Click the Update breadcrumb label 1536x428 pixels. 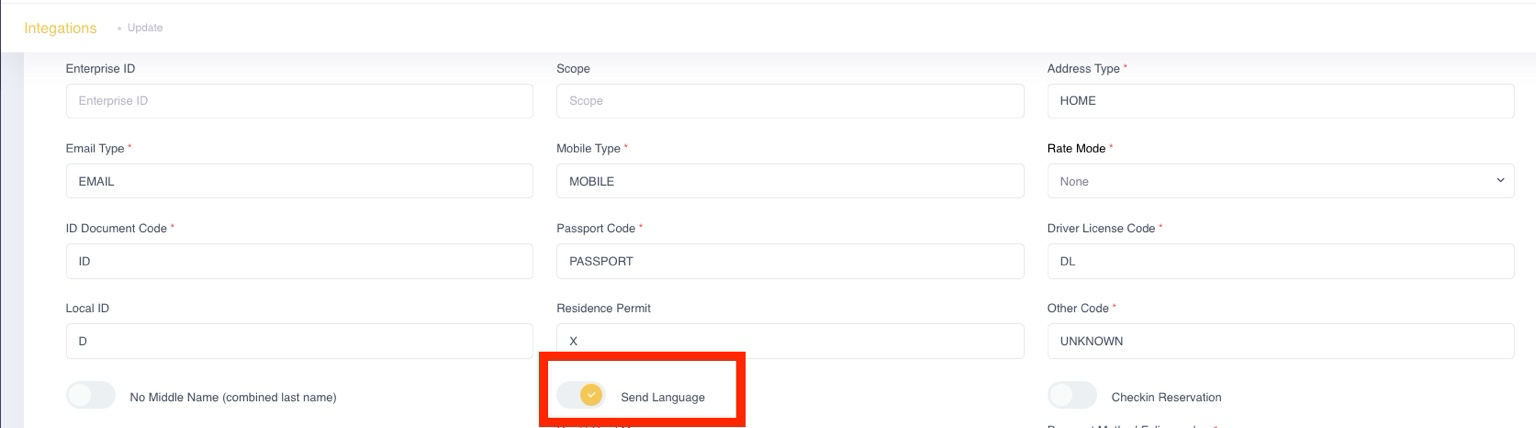tap(145, 28)
